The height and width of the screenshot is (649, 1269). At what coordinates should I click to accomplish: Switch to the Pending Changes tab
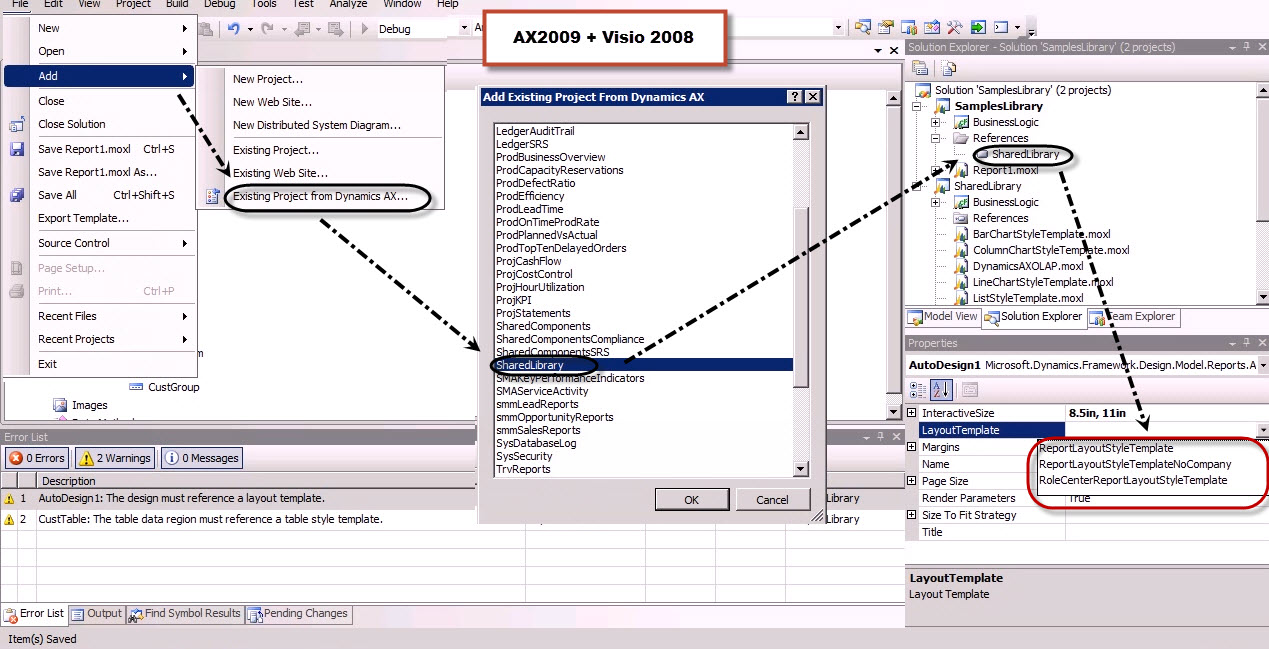pyautogui.click(x=298, y=614)
